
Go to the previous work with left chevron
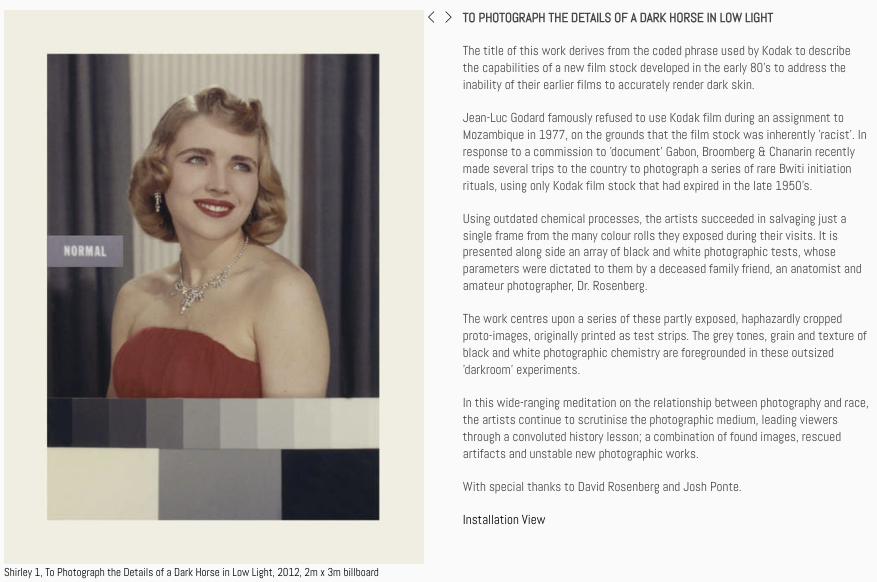point(431,17)
